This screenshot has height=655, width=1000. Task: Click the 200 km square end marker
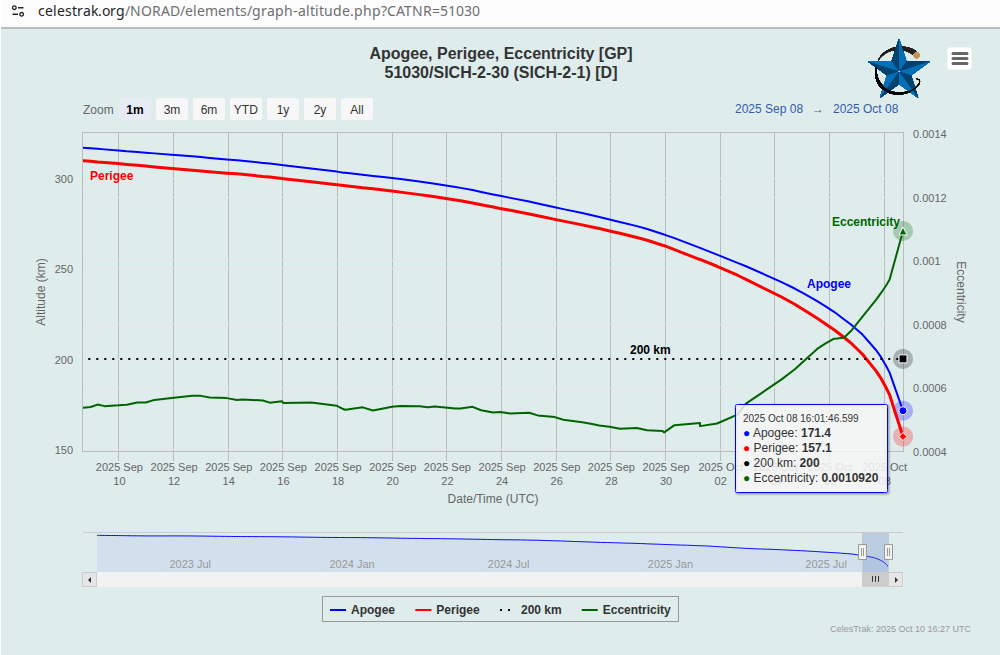[902, 359]
